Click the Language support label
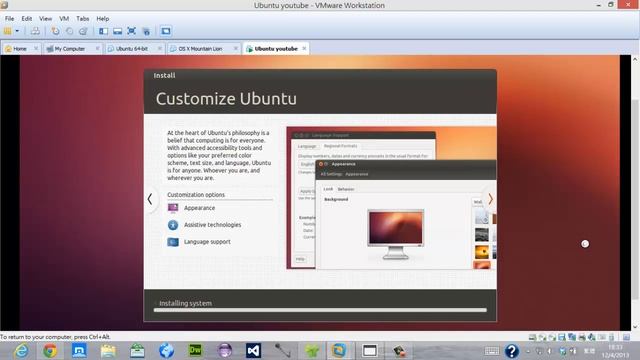The height and width of the screenshot is (360, 640). tap(207, 242)
